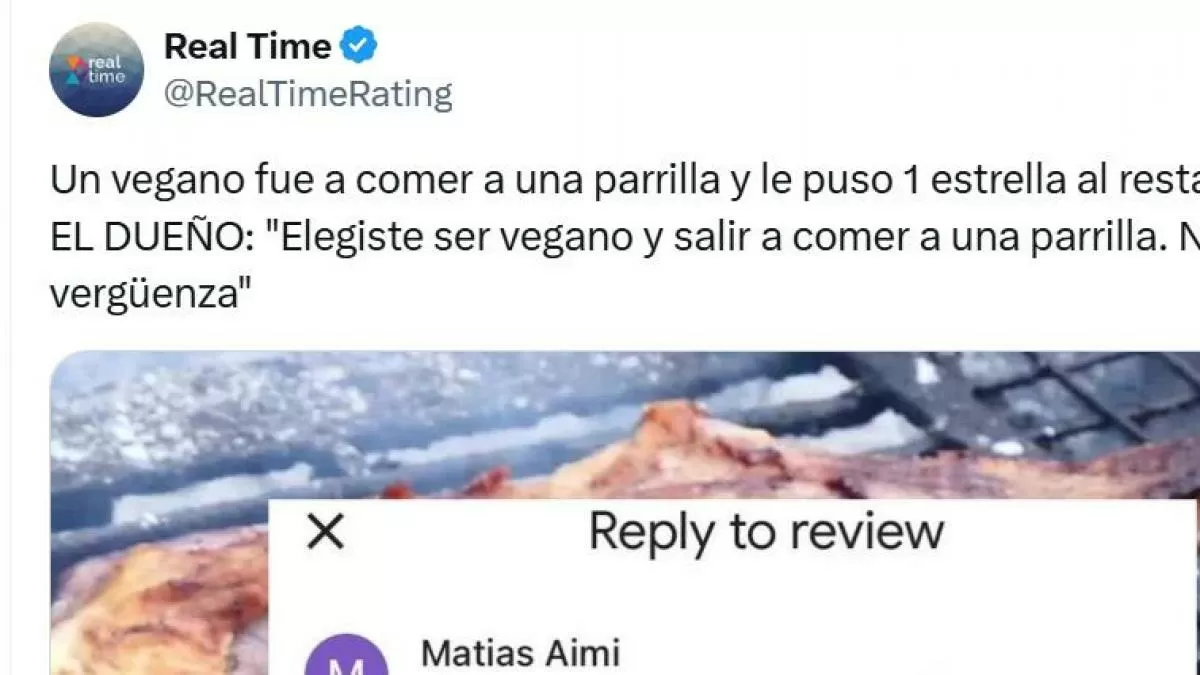1200x675 pixels.
Task: Open the Real Time profile avatar
Action: (96, 69)
